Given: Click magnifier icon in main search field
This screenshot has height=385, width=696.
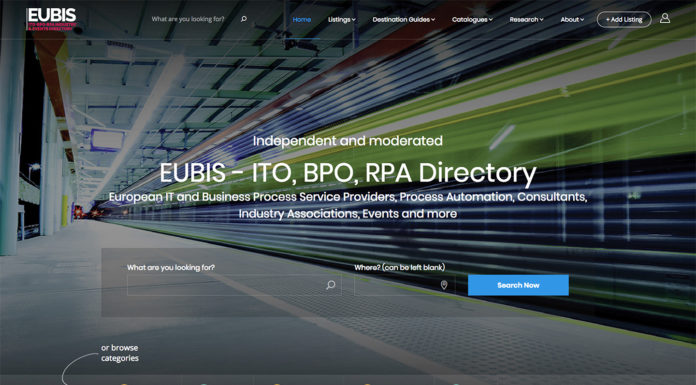Looking at the screenshot, I should [x=331, y=285].
